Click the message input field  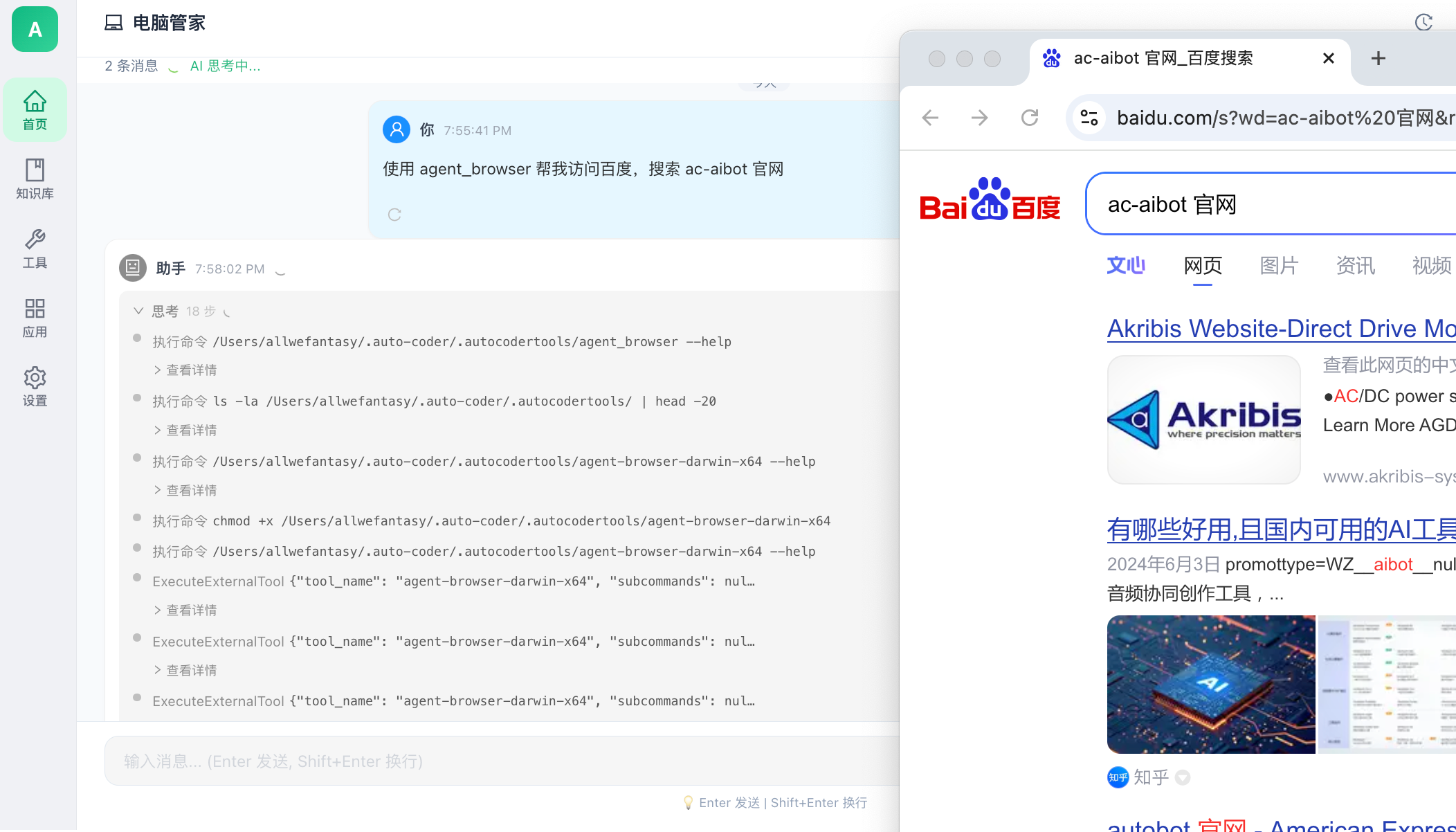[484, 760]
